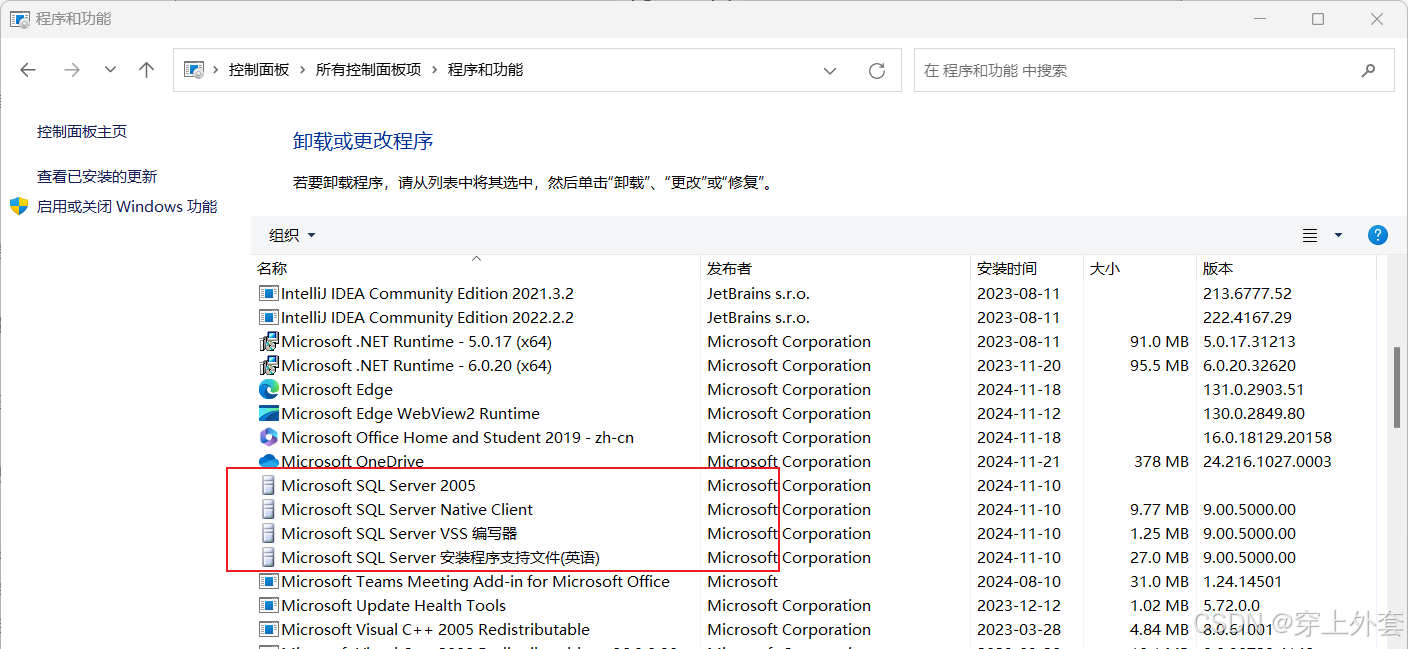This screenshot has height=649, width=1408.
Task: Click the search magnifier icon
Action: click(1368, 71)
